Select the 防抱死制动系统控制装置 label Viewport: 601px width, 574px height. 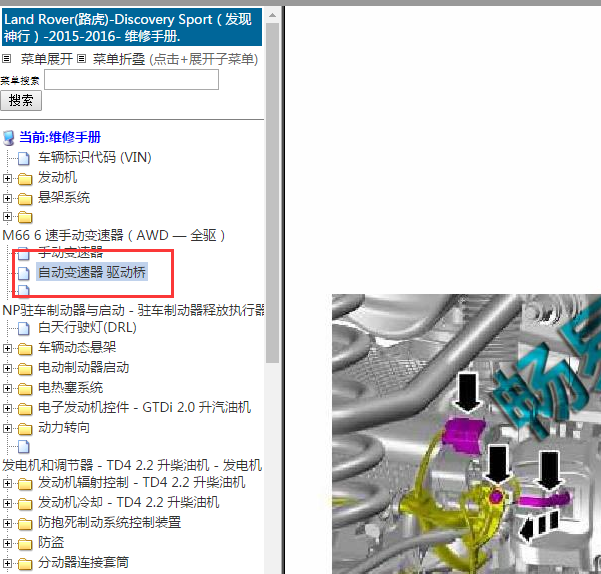(109, 522)
